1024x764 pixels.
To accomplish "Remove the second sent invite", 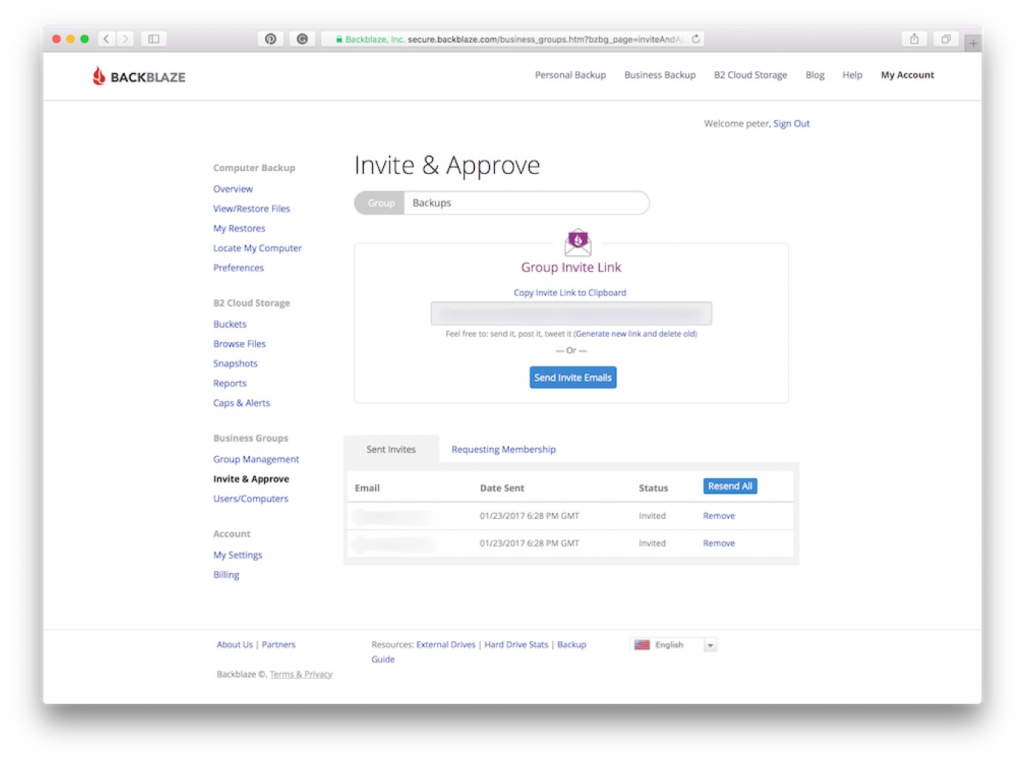I will pyautogui.click(x=718, y=543).
